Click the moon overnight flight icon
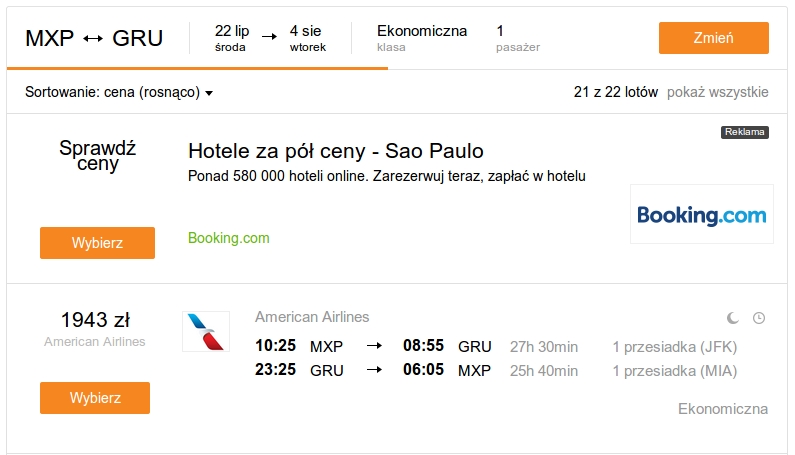The height and width of the screenshot is (455, 795). coord(733,318)
